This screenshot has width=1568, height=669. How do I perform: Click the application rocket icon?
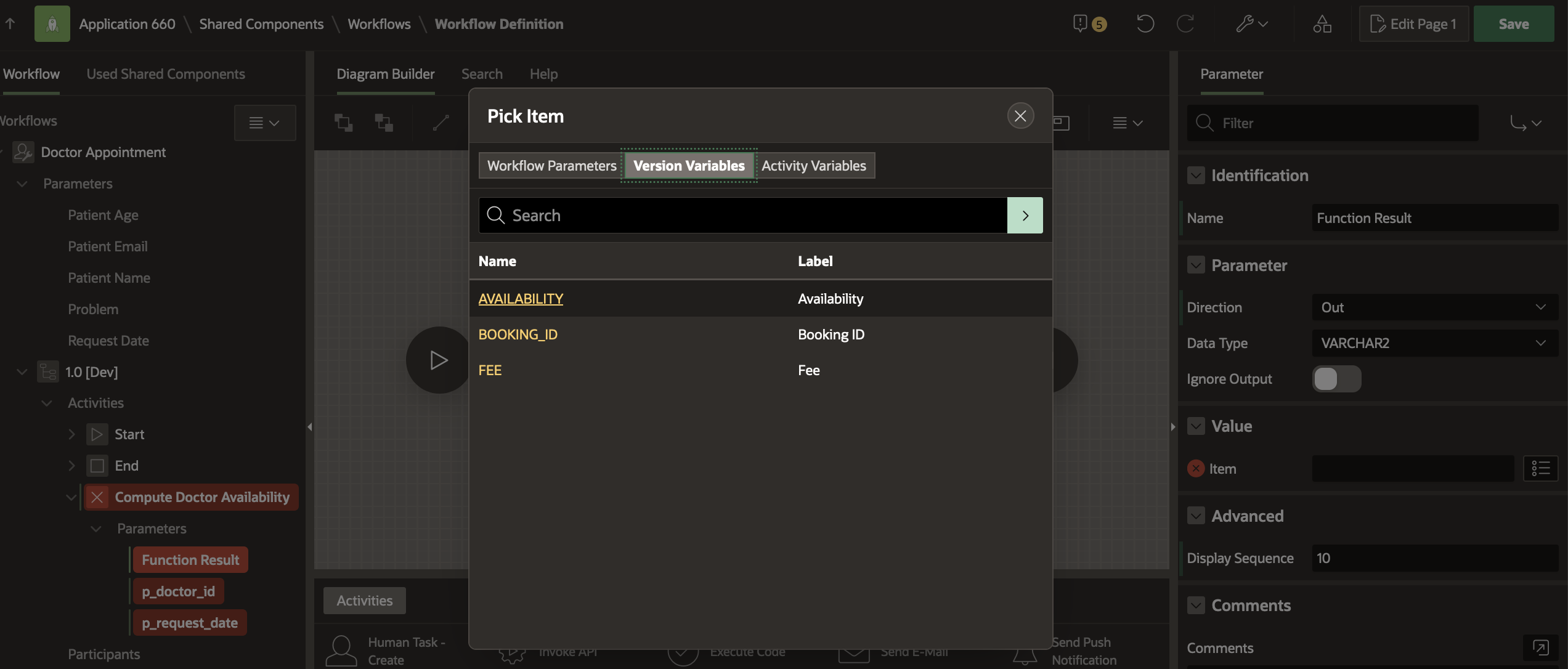pyautogui.click(x=52, y=24)
